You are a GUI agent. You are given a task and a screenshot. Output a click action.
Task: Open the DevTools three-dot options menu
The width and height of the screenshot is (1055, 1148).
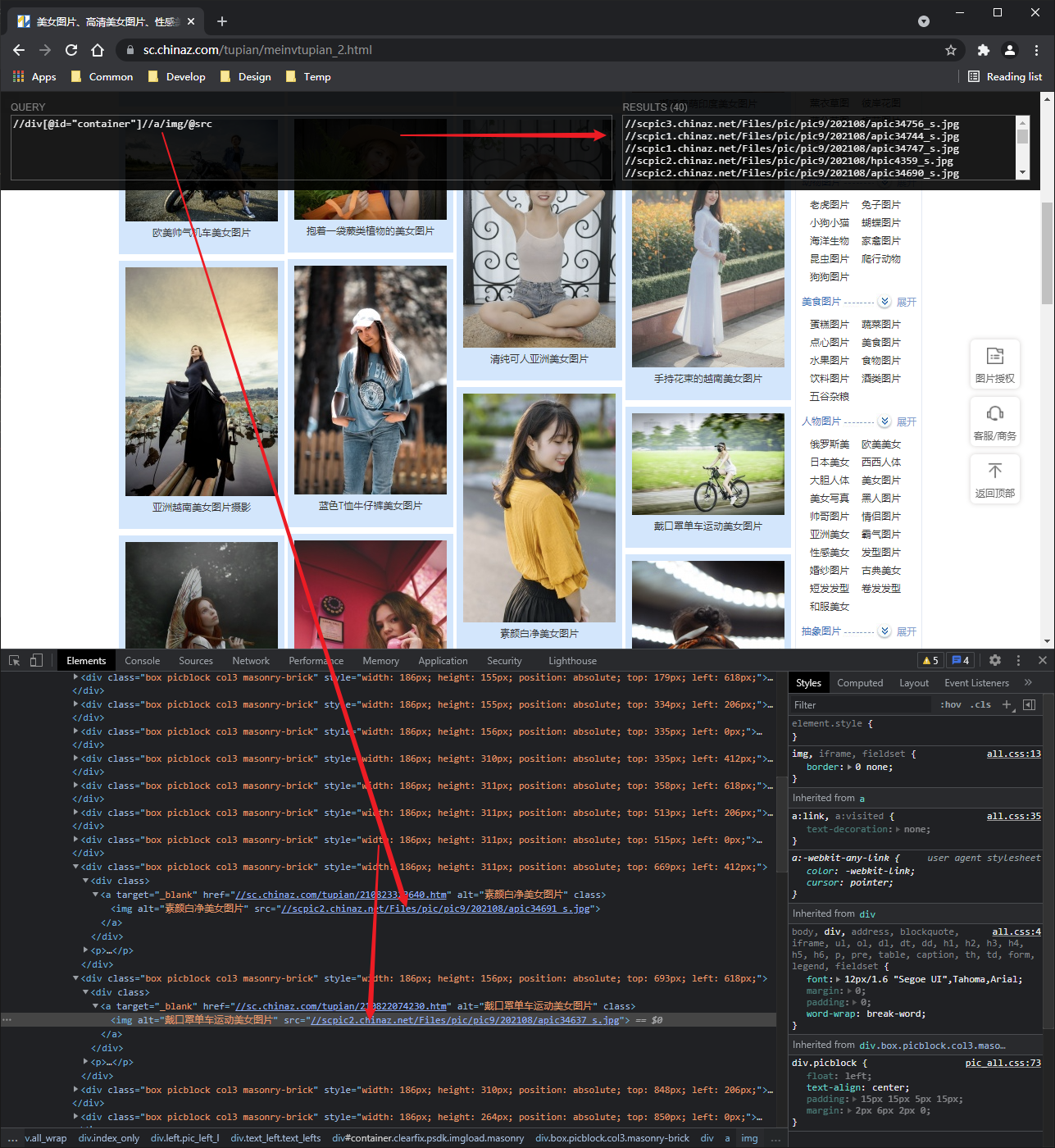coord(1018,659)
